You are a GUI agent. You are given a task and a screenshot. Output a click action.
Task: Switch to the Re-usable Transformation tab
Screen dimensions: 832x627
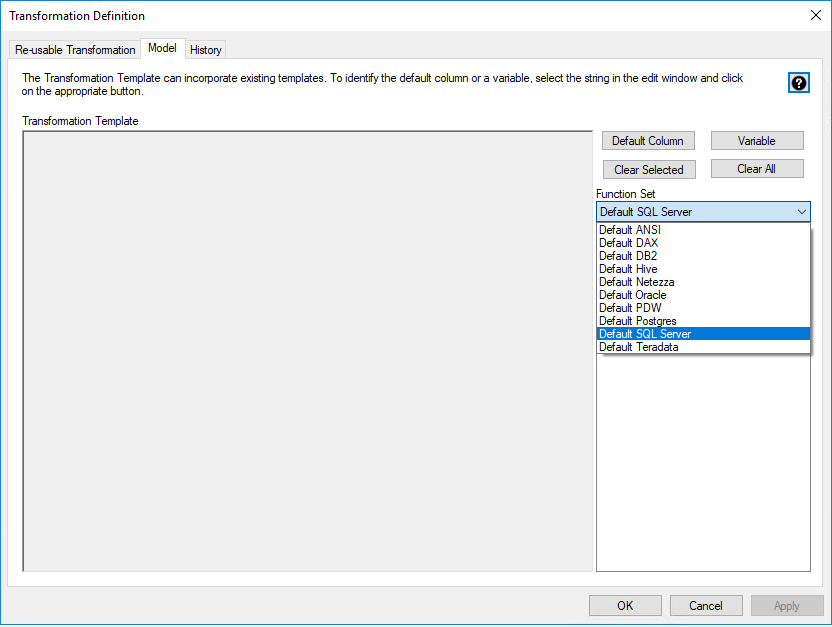pos(75,50)
